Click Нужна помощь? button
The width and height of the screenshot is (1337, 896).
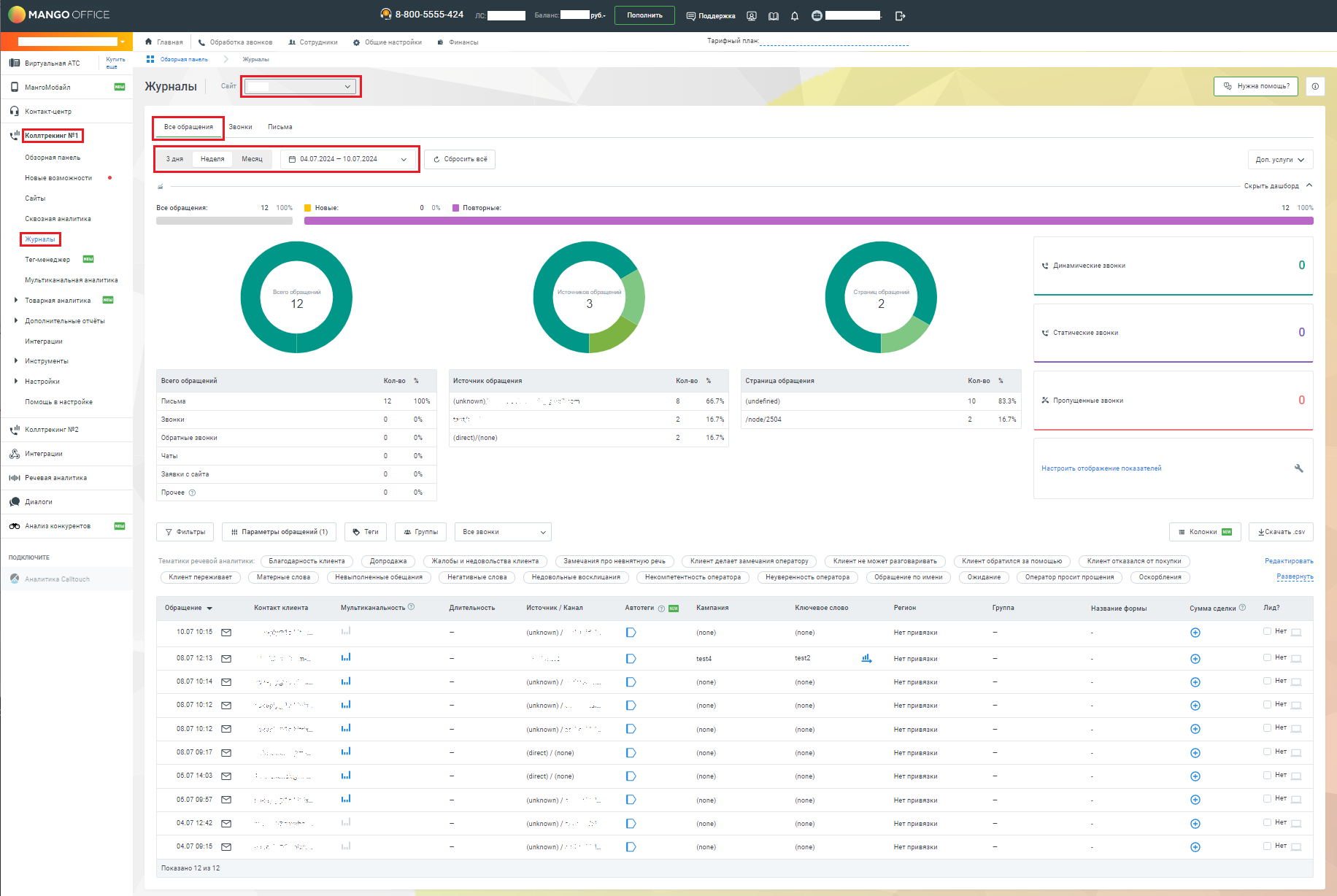[1256, 86]
